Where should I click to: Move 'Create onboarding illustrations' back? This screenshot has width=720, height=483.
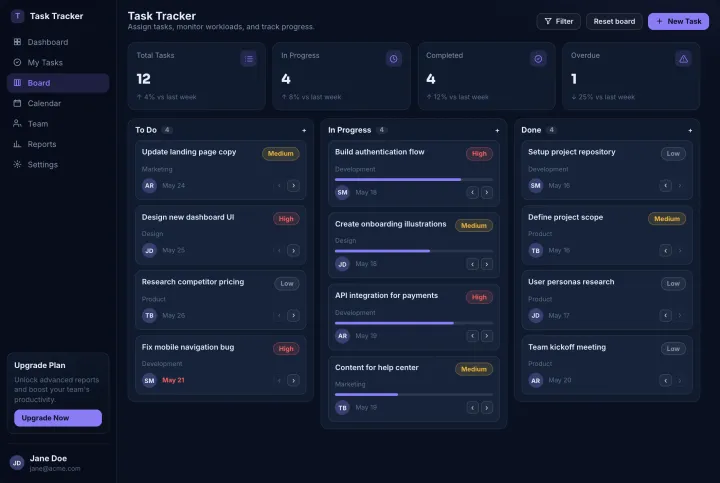click(472, 264)
